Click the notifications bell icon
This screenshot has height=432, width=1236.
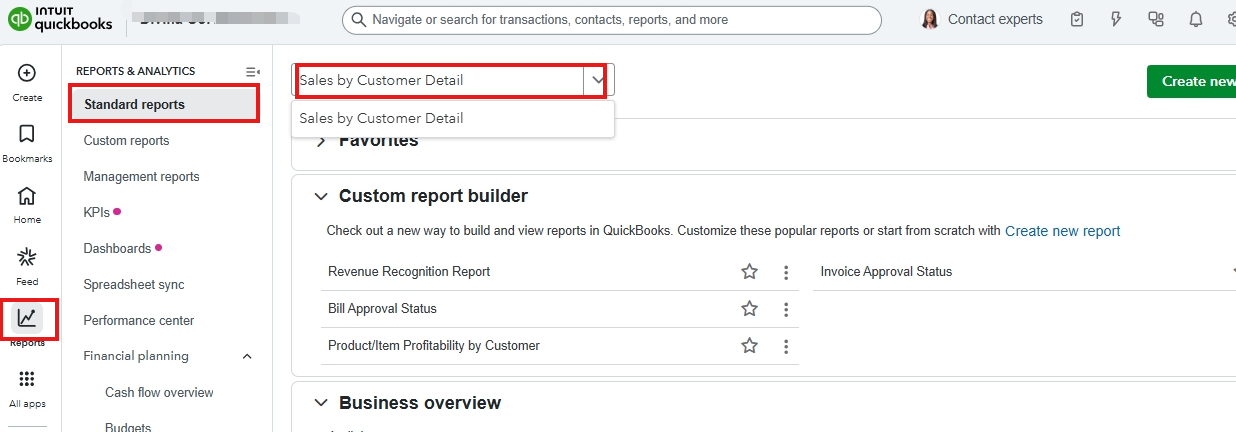click(x=1195, y=20)
